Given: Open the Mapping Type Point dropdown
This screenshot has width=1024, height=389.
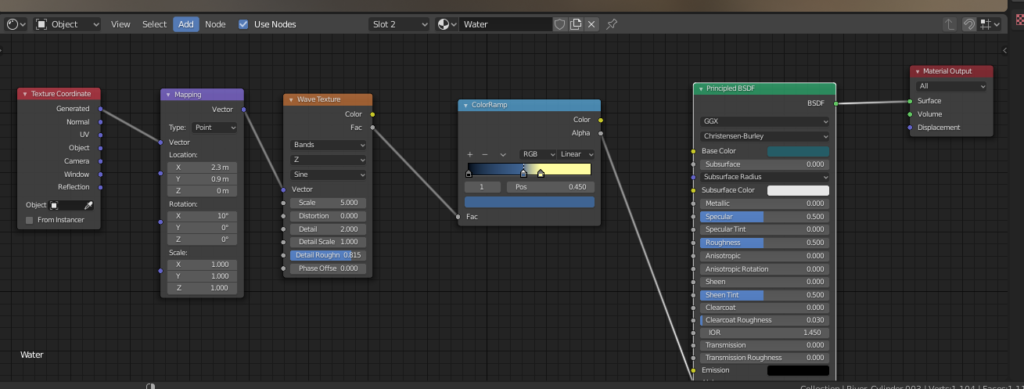Looking at the screenshot, I should (214, 127).
